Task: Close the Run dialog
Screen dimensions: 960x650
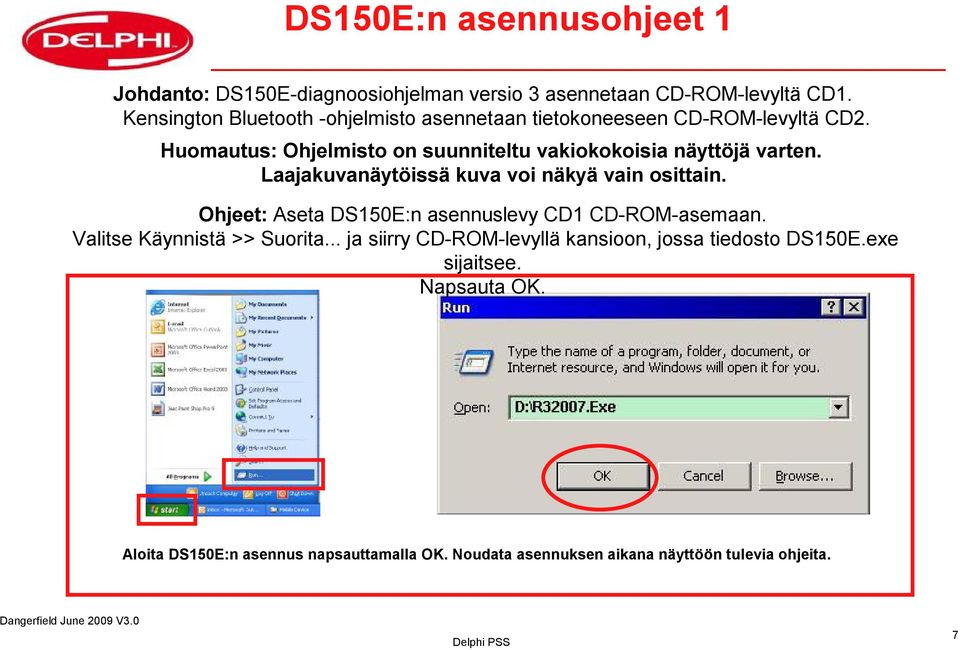Action: 853,307
